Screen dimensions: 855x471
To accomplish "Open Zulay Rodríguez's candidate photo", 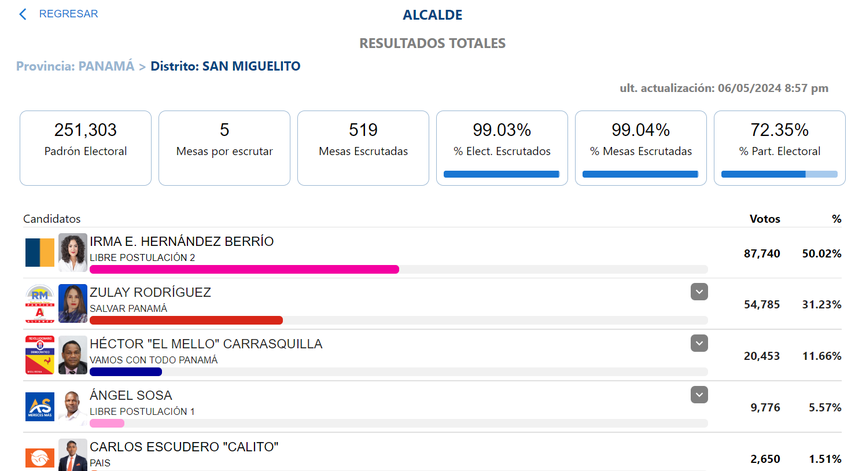I will click(73, 304).
